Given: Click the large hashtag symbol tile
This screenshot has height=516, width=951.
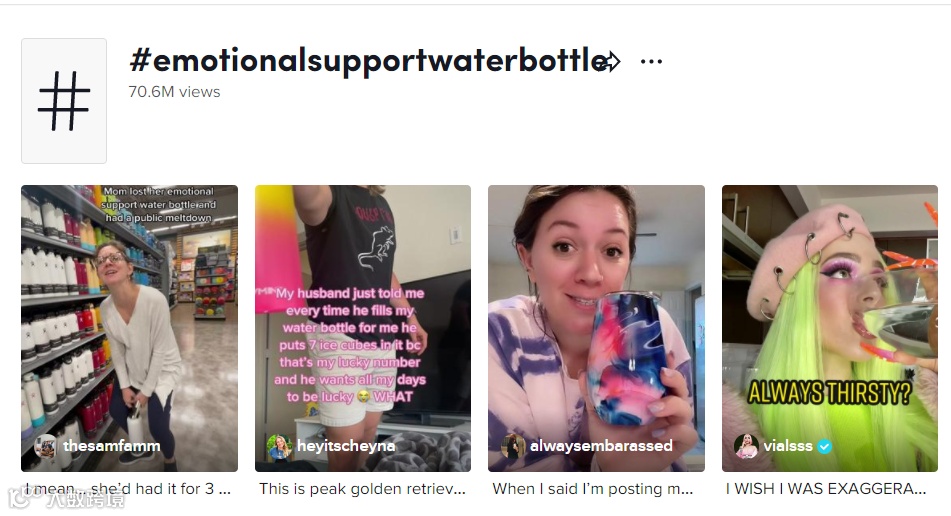Looking at the screenshot, I should pyautogui.click(x=64, y=101).
